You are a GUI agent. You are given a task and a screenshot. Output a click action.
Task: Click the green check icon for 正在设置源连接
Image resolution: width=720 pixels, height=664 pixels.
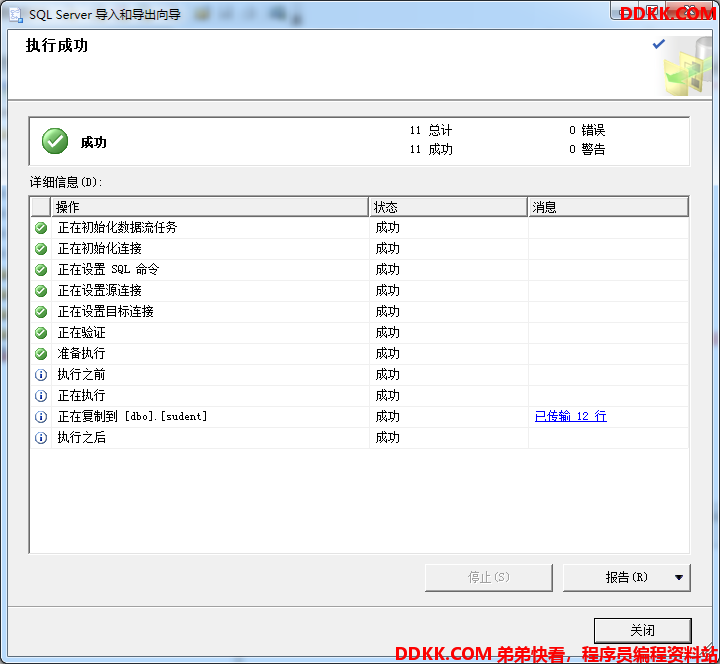[x=41, y=291]
